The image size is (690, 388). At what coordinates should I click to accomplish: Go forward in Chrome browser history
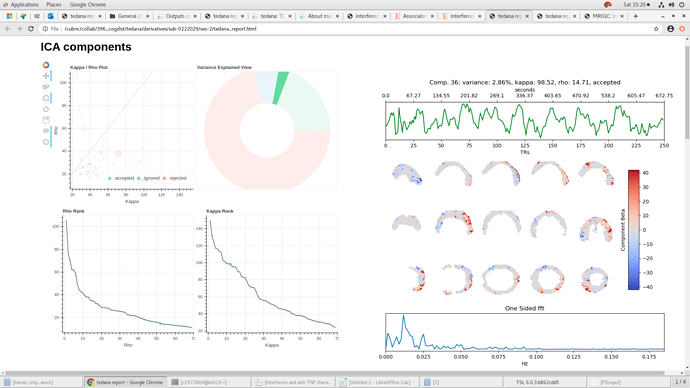coord(19,29)
